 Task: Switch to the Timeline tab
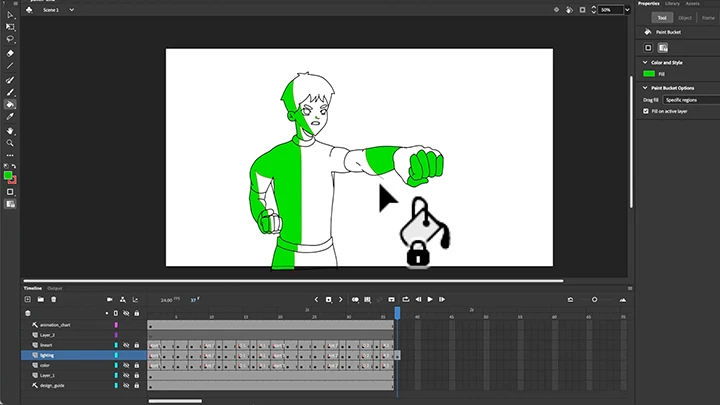point(33,288)
